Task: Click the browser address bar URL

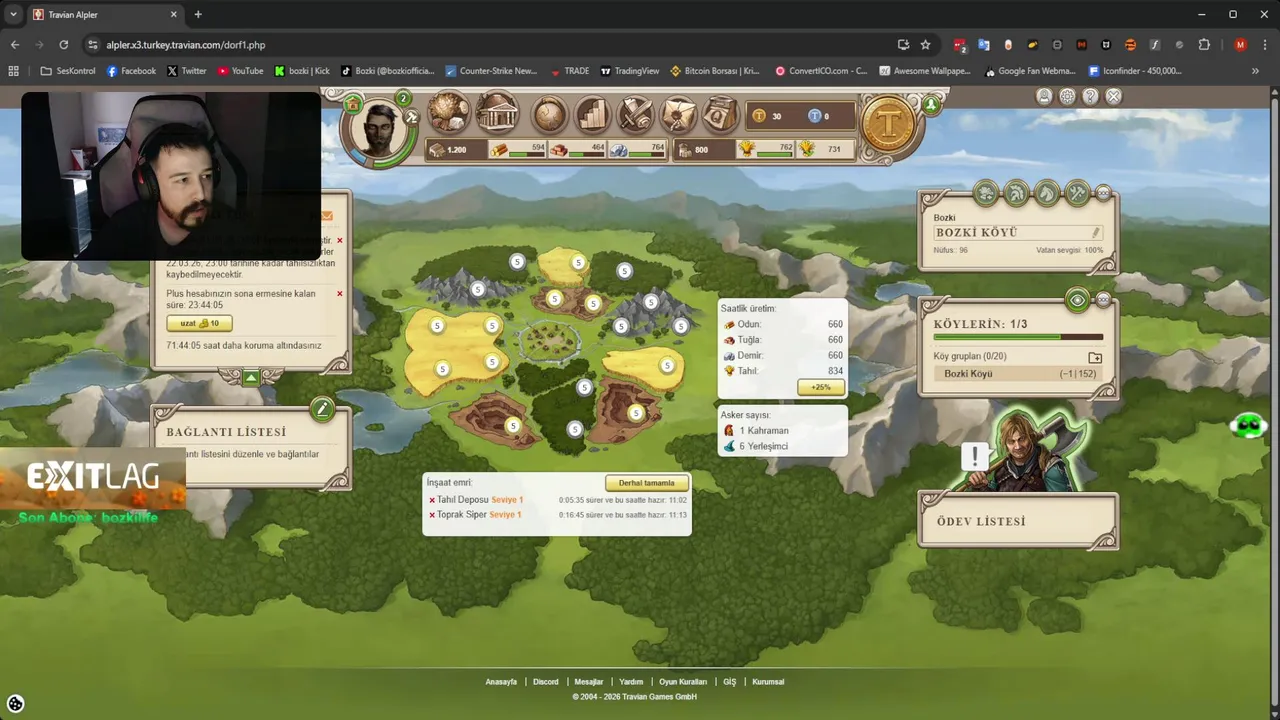Action: click(186, 45)
